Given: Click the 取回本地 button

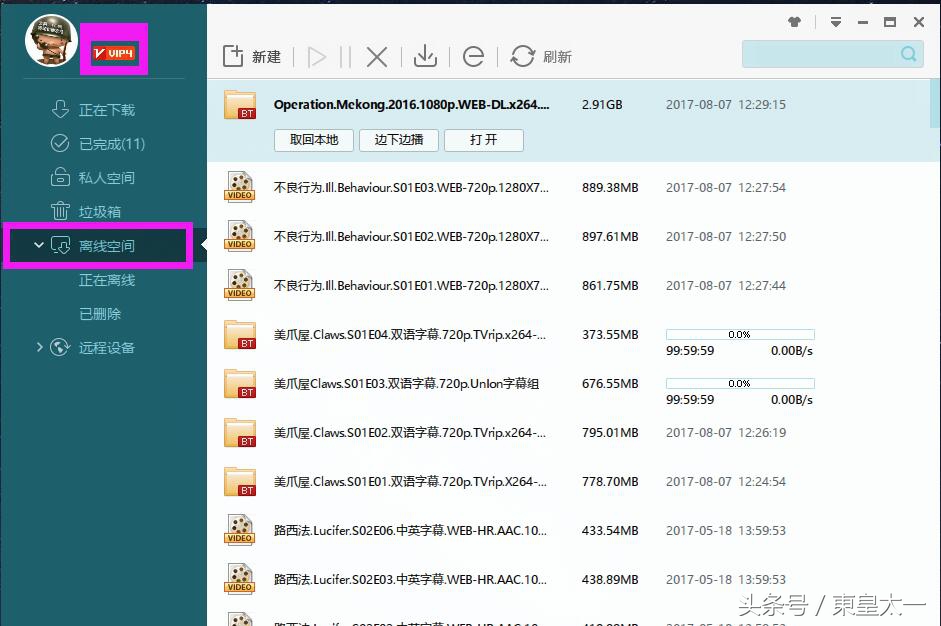Looking at the screenshot, I should click(313, 140).
